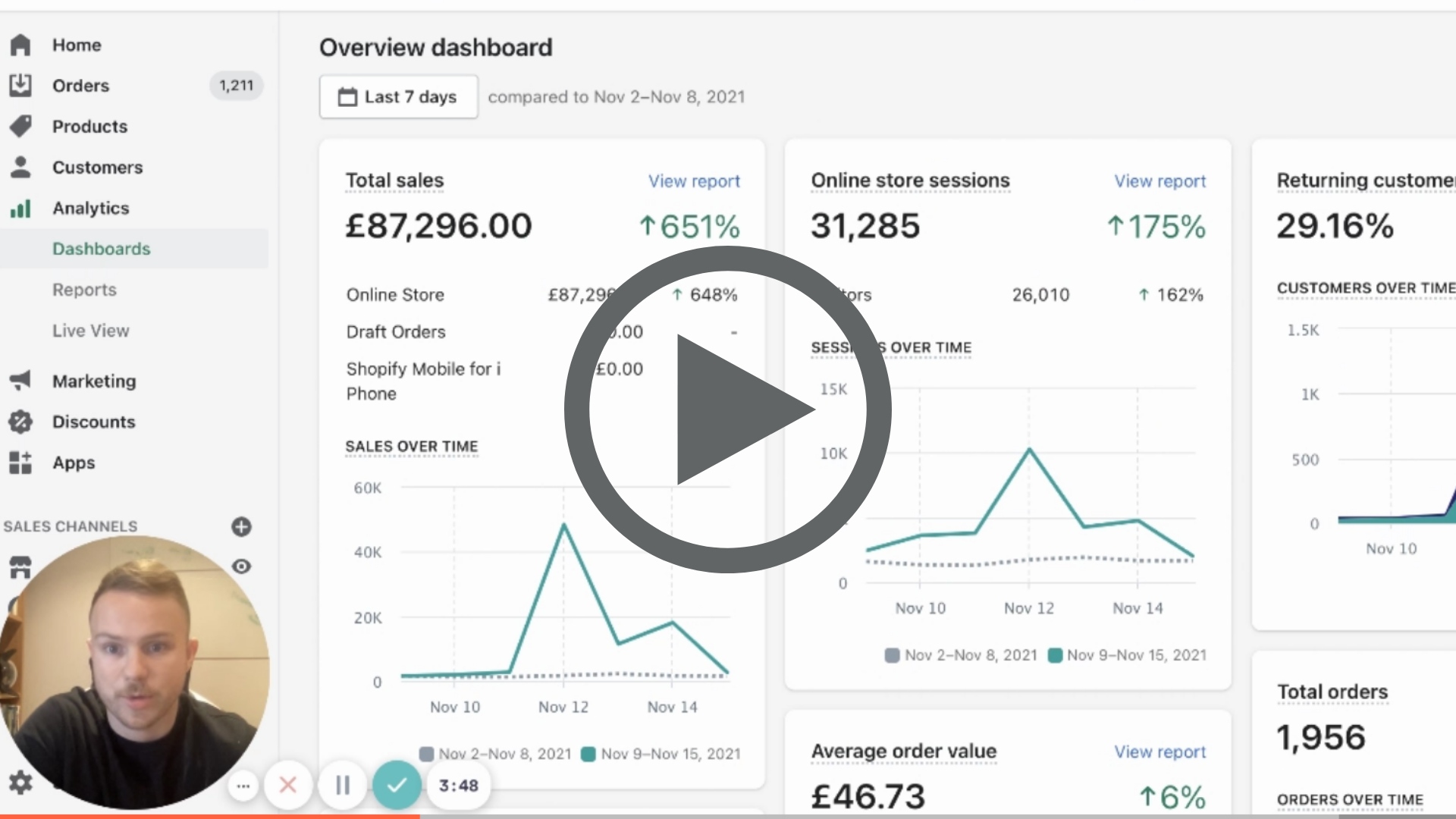The image size is (1456, 819).
Task: Click the video progress bar at bottom
Action: [728, 816]
